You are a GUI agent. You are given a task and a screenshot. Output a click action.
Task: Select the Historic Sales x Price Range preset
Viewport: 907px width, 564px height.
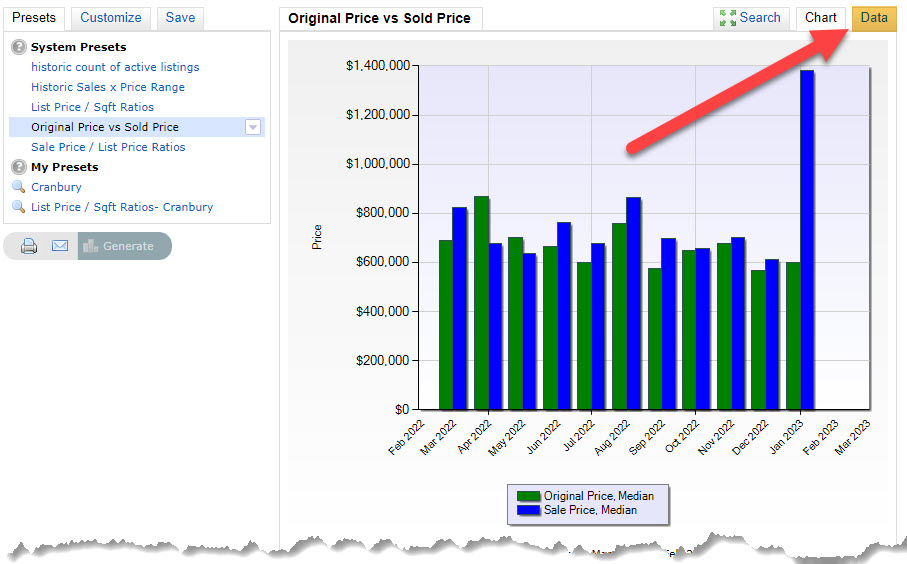pos(108,87)
